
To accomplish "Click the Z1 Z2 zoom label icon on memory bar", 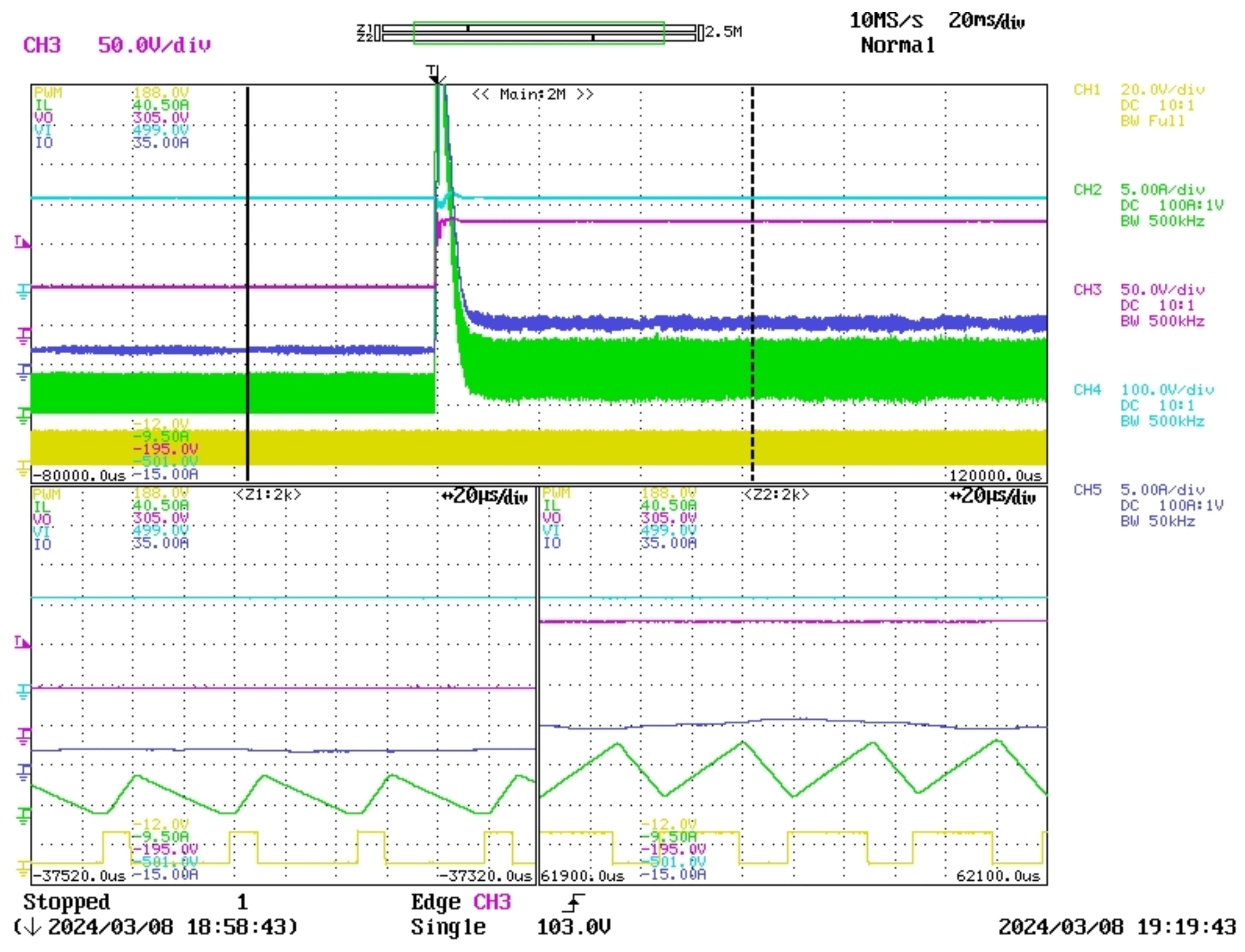I will [x=365, y=33].
